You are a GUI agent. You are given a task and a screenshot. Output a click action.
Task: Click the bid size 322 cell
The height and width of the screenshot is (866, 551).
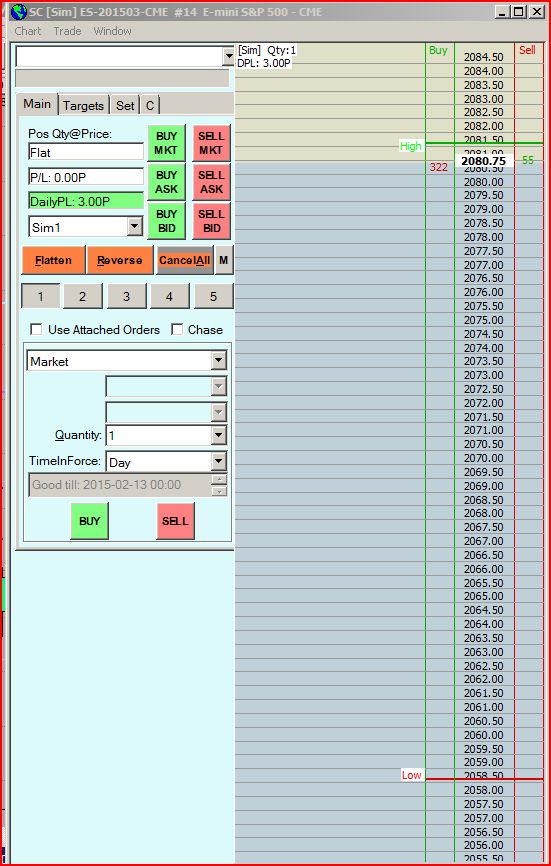439,167
